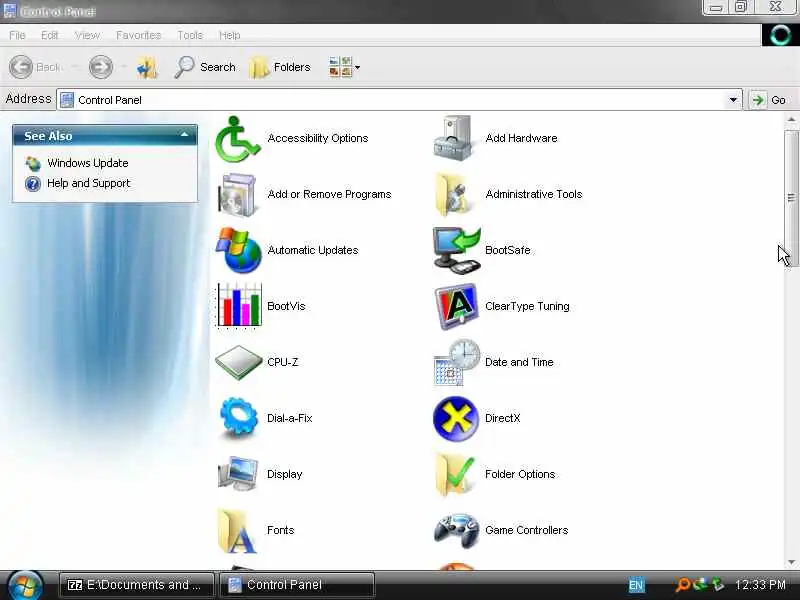
Task: Open the Favorites menu
Action: [x=138, y=35]
